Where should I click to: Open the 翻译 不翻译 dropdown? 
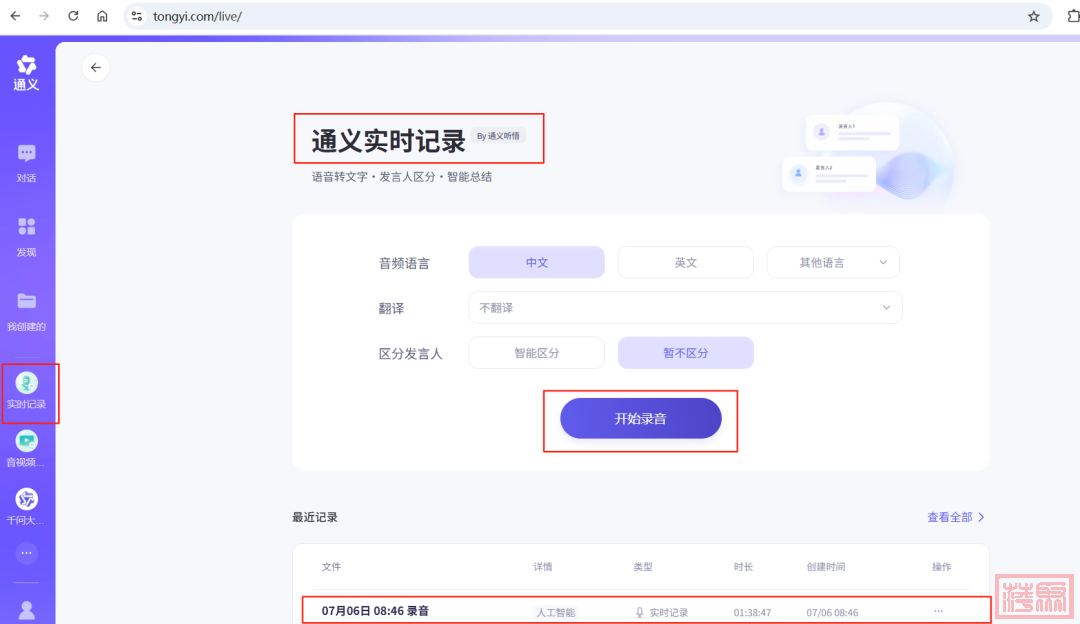point(685,308)
